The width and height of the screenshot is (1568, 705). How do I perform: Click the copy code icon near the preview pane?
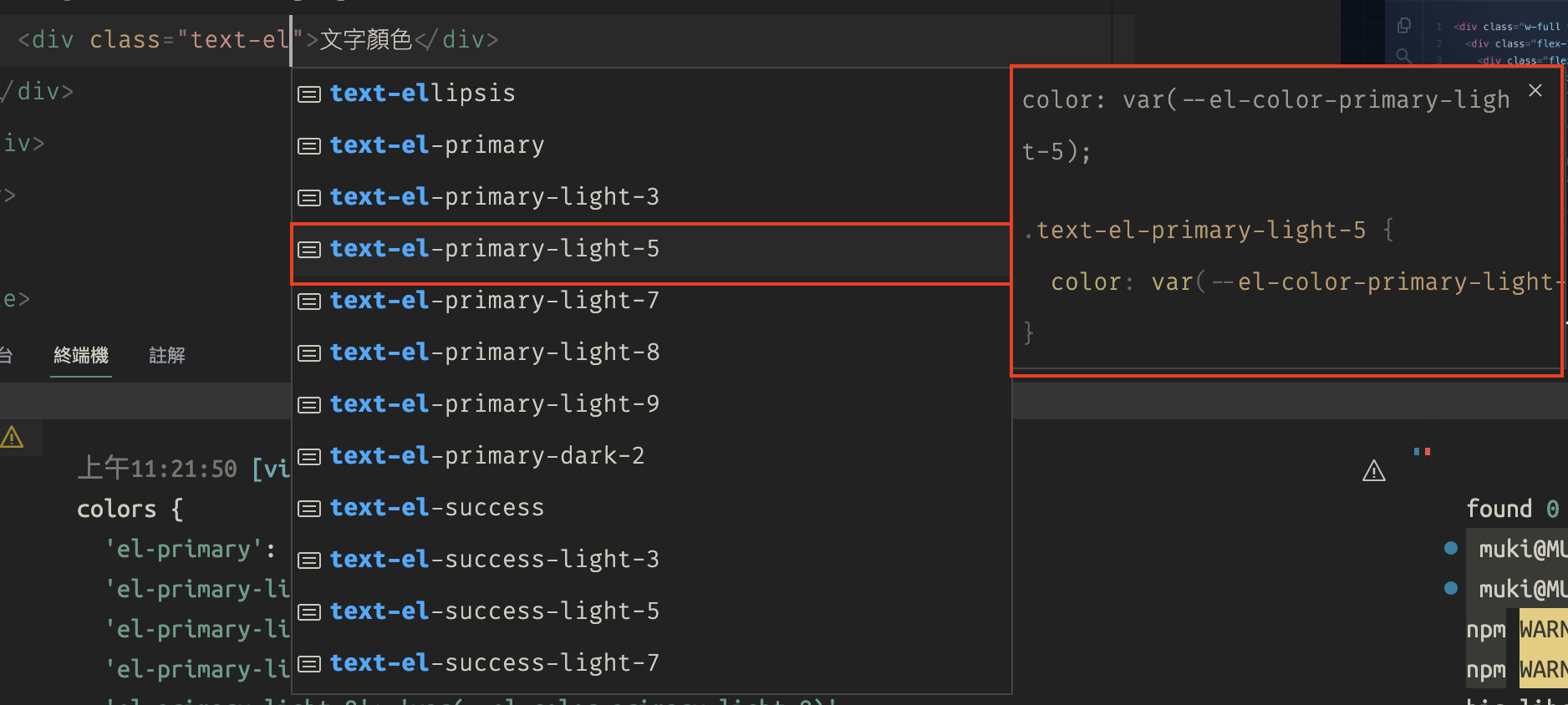point(1405,24)
